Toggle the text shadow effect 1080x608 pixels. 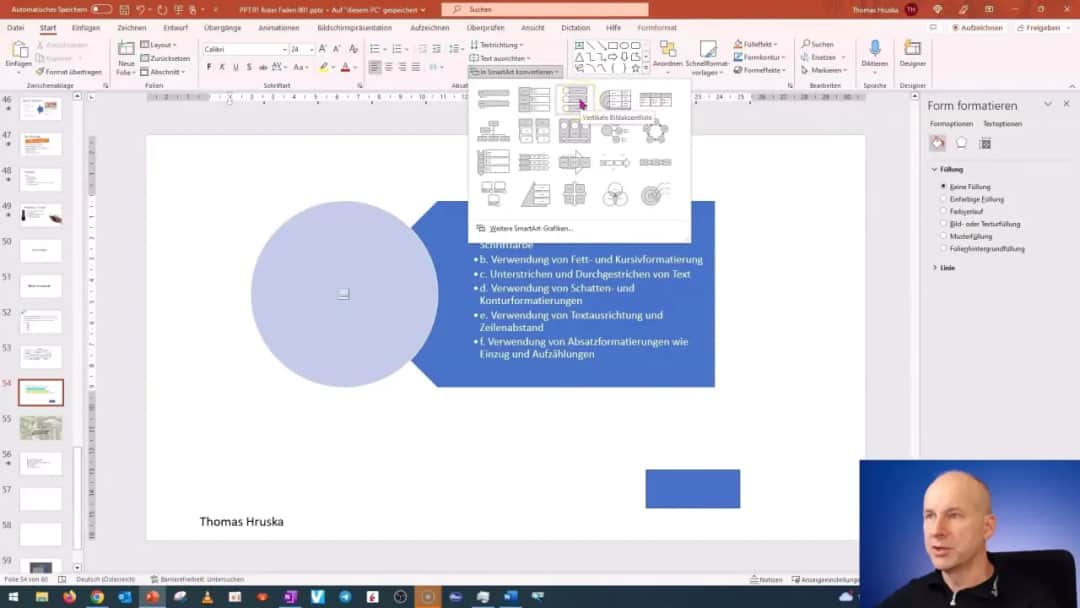(249, 67)
